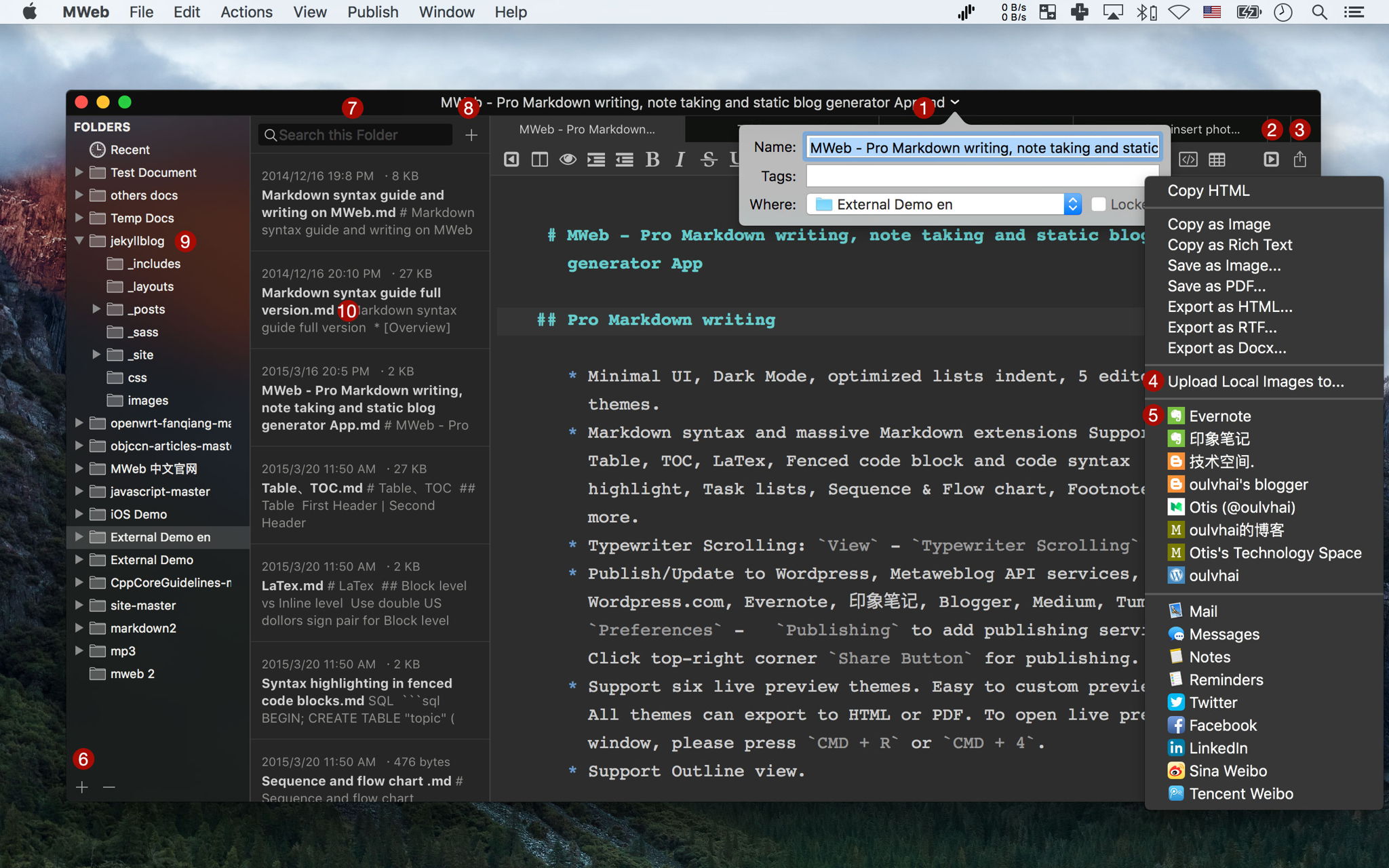This screenshot has height=868, width=1389.
Task: Switch to the 'MWeb - Pro Markdown...' tab
Action: click(x=587, y=129)
